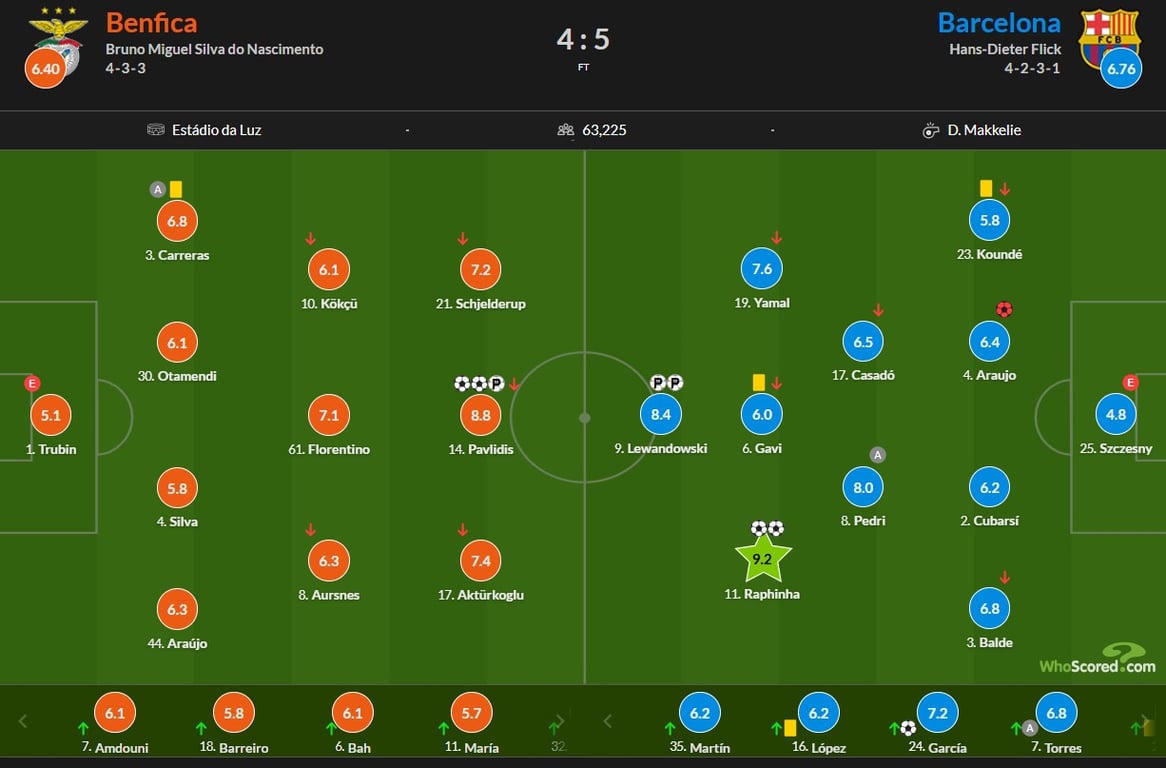
Task: Click the Barcelona club crest
Action: (x=1109, y=37)
